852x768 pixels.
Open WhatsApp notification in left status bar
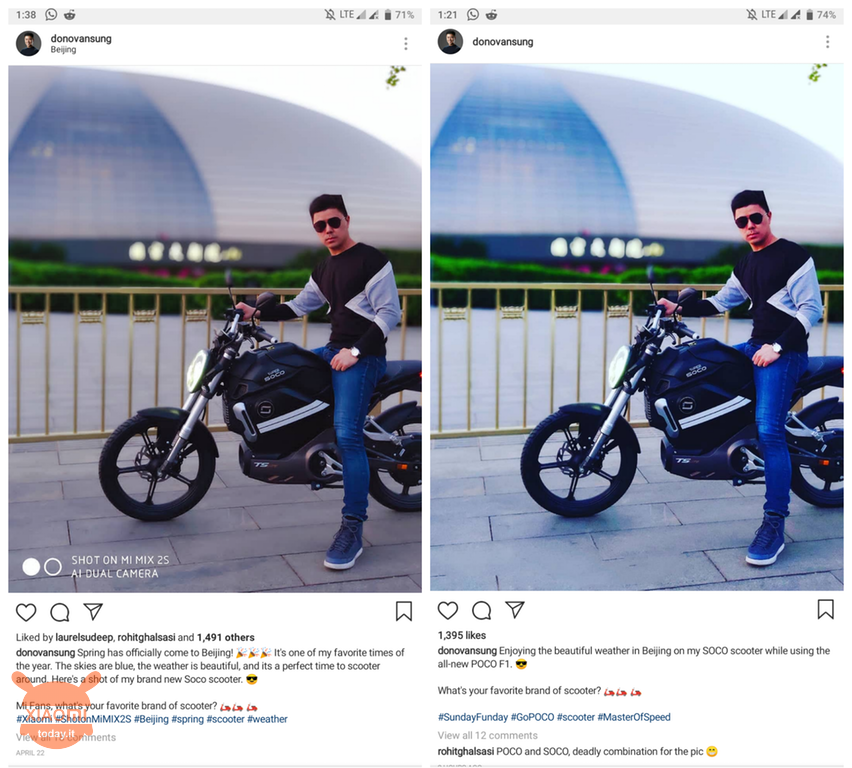(51, 15)
